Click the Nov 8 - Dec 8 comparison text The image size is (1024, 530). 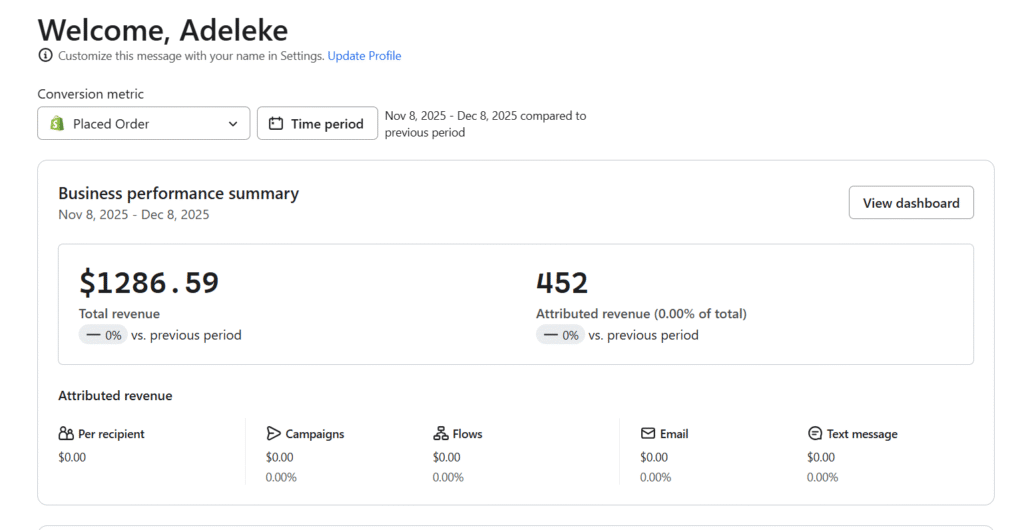click(x=485, y=124)
